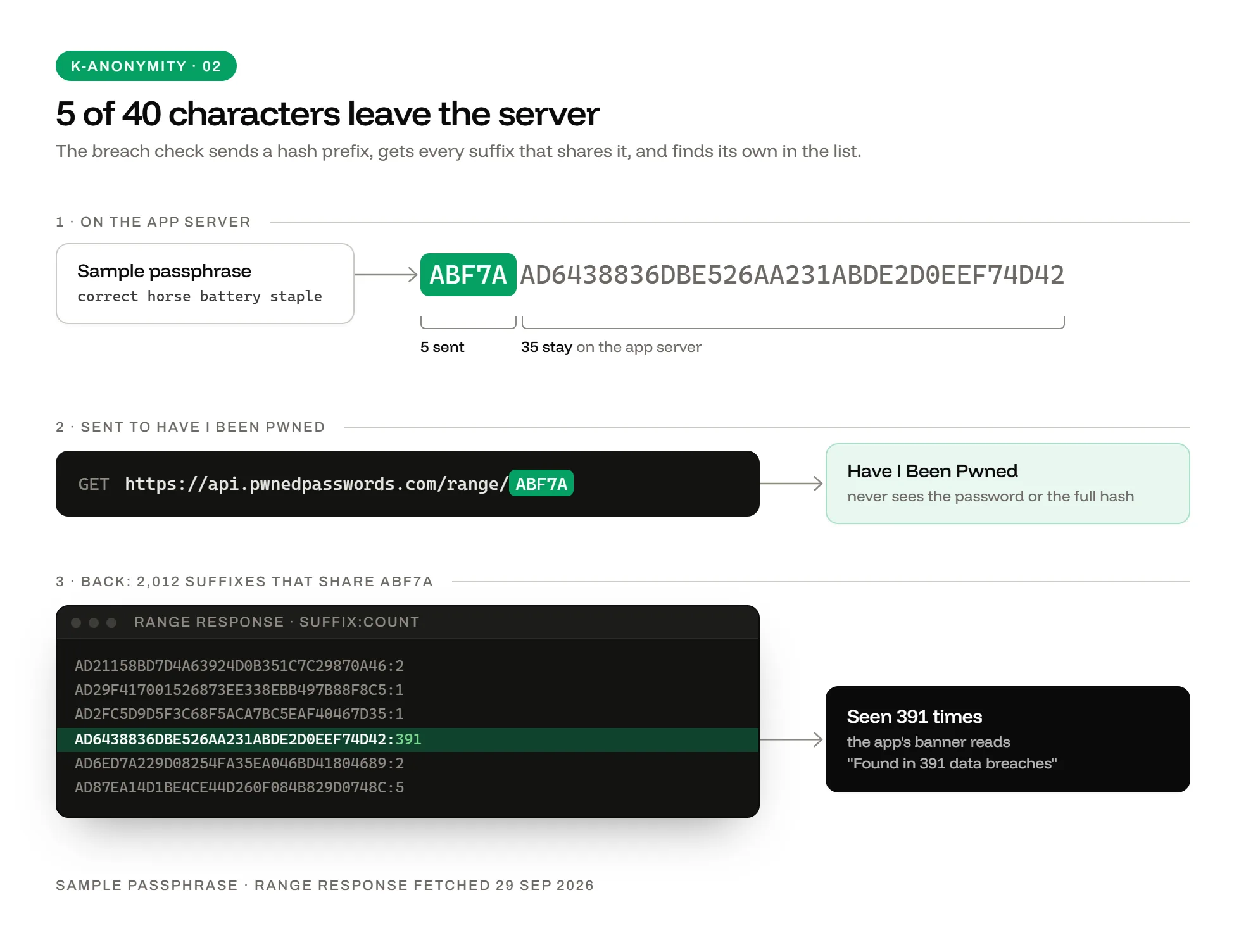Click the GET method label in request box

point(94,484)
